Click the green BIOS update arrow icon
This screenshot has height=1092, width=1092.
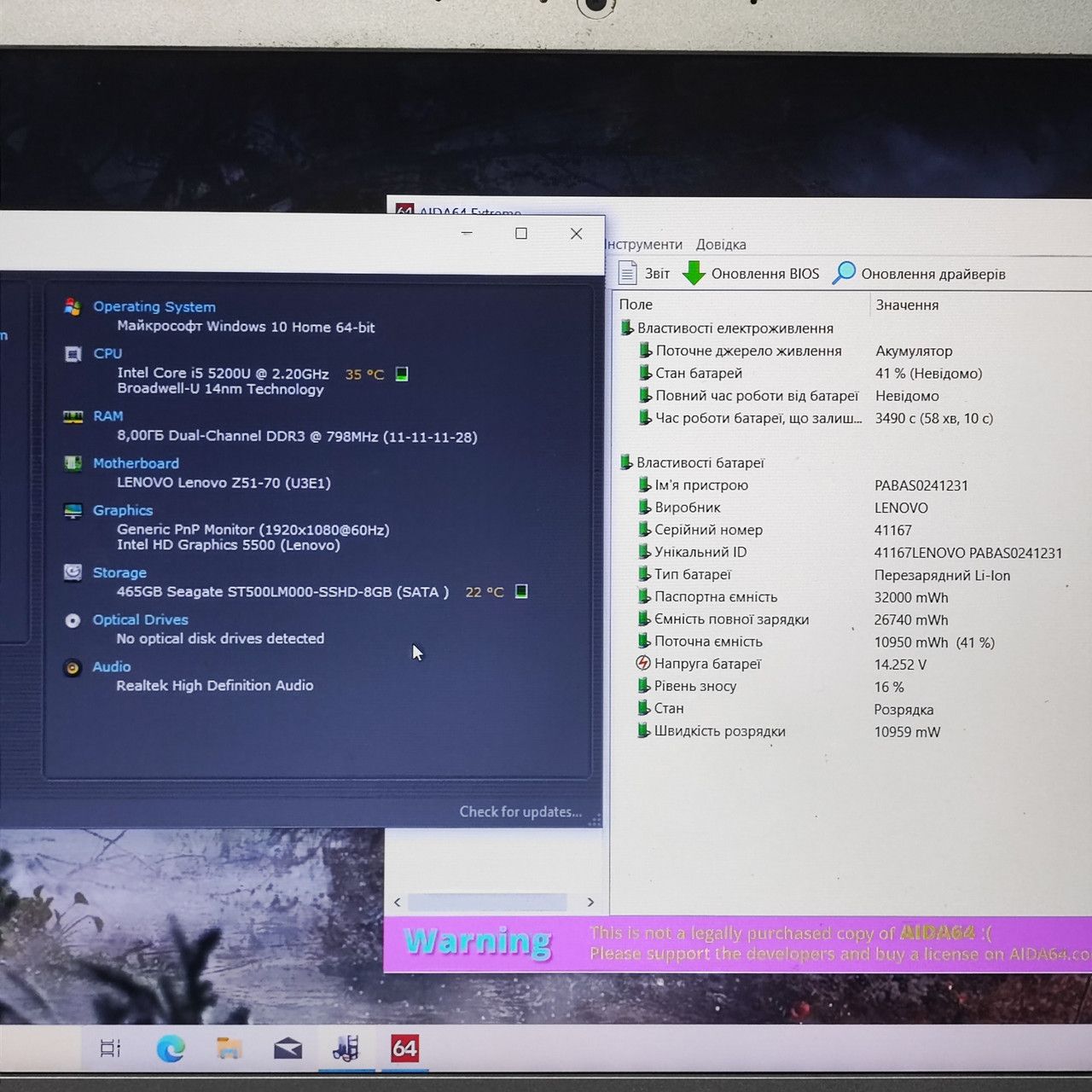point(694,273)
